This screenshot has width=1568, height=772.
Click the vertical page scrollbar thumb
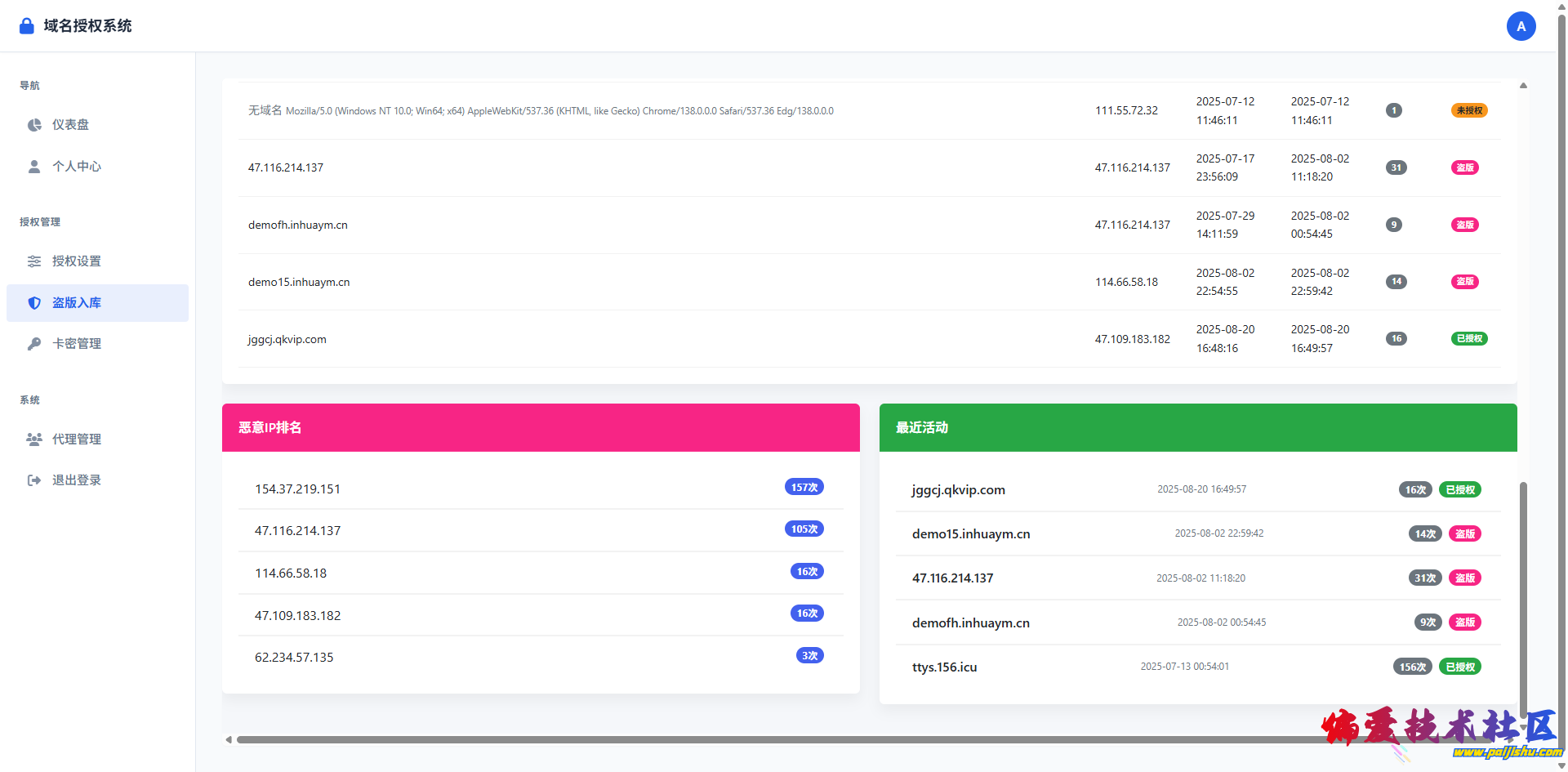[1523, 596]
